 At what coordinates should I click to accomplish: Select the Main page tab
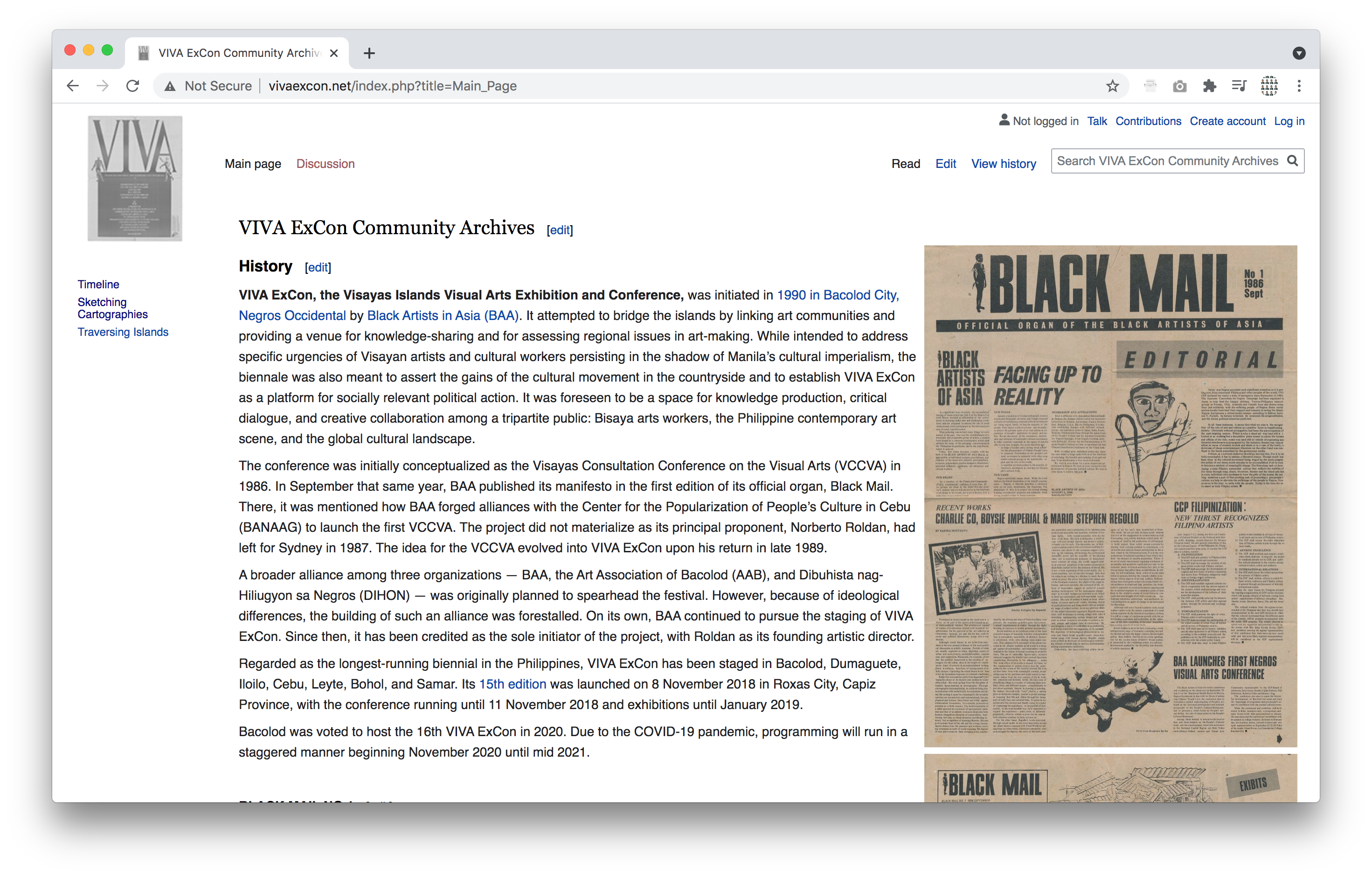tap(253, 164)
